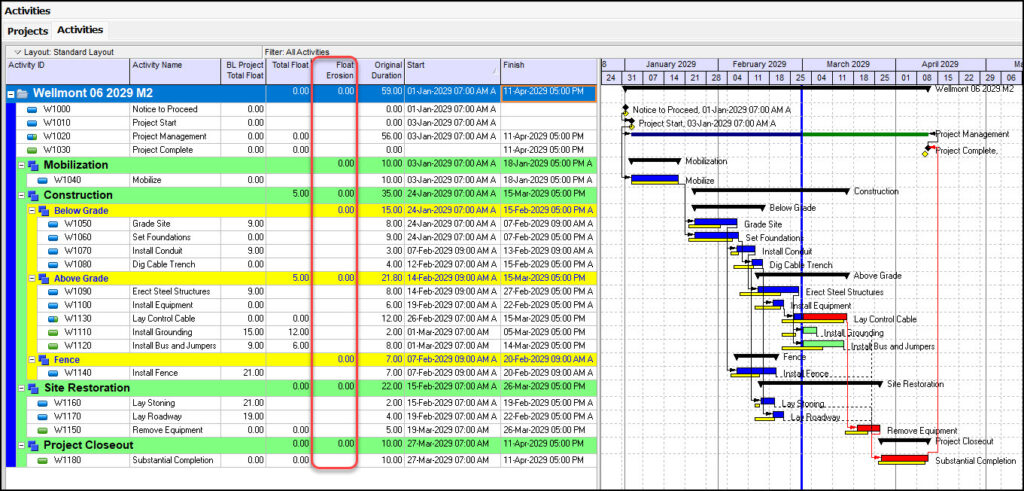The width and height of the screenshot is (1024, 491).
Task: Select the Project Management activity name
Action: click(169, 136)
